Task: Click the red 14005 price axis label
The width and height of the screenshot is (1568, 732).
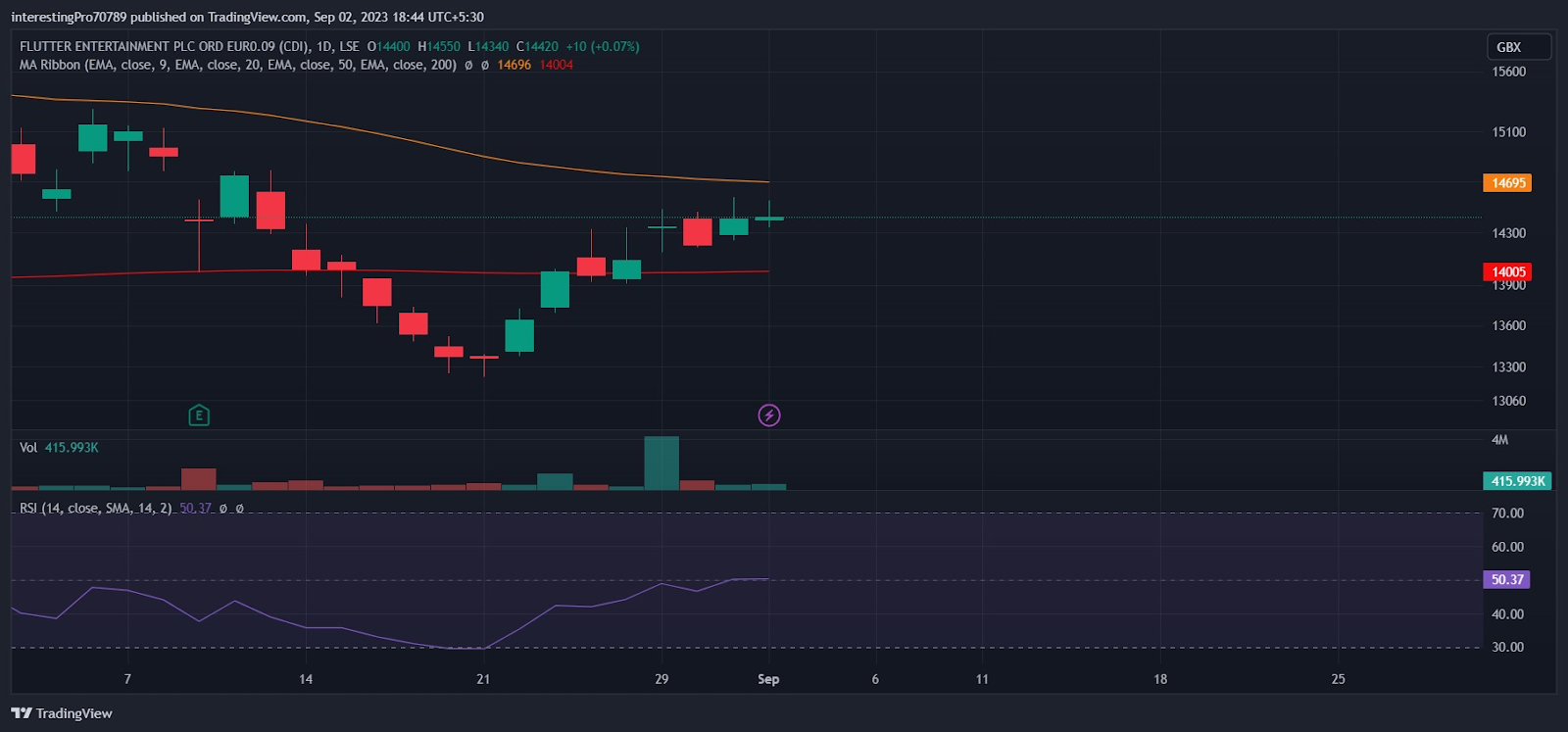Action: point(1507,272)
